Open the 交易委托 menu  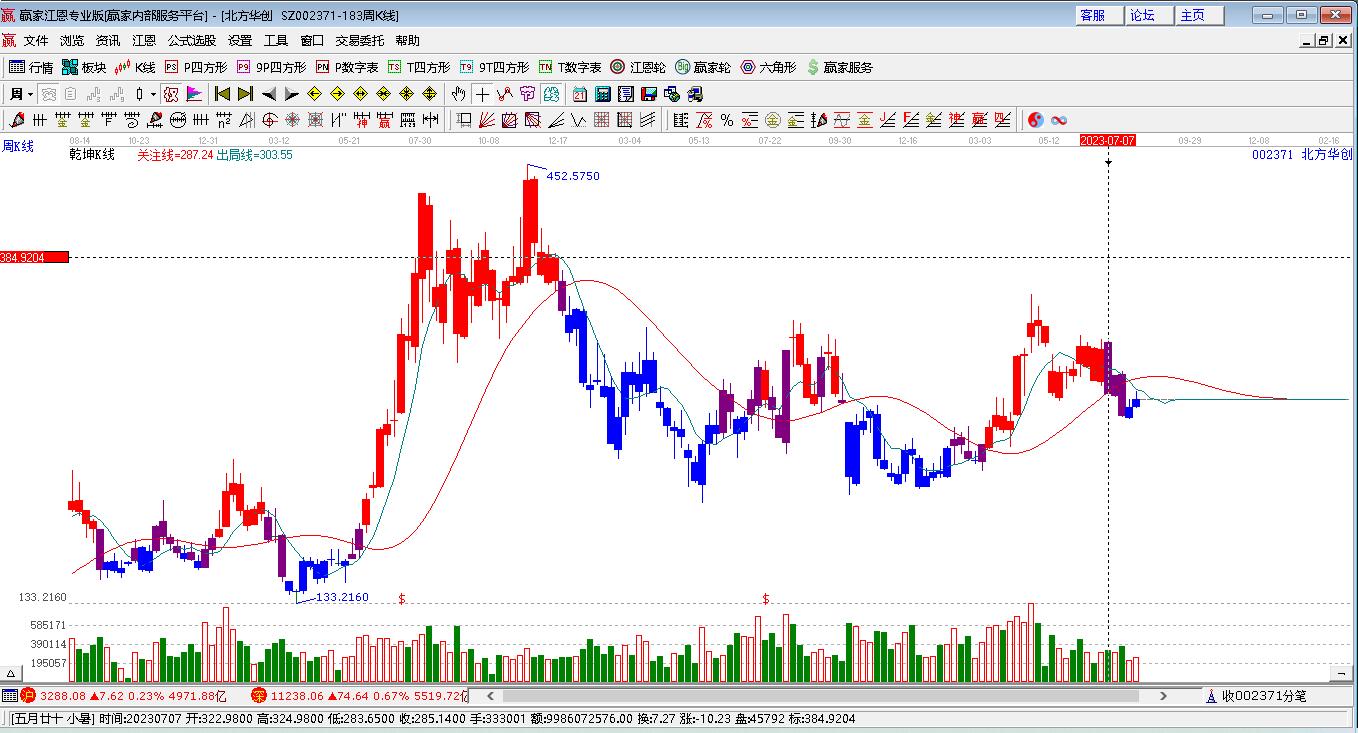[x=359, y=41]
